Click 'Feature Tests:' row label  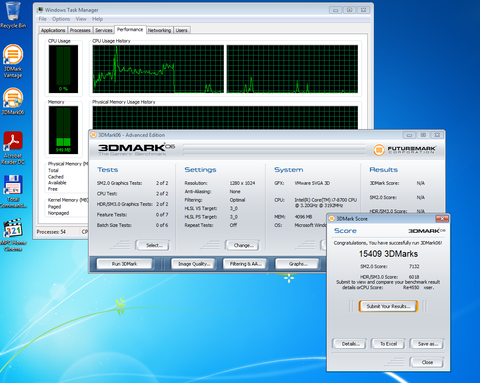[112, 215]
